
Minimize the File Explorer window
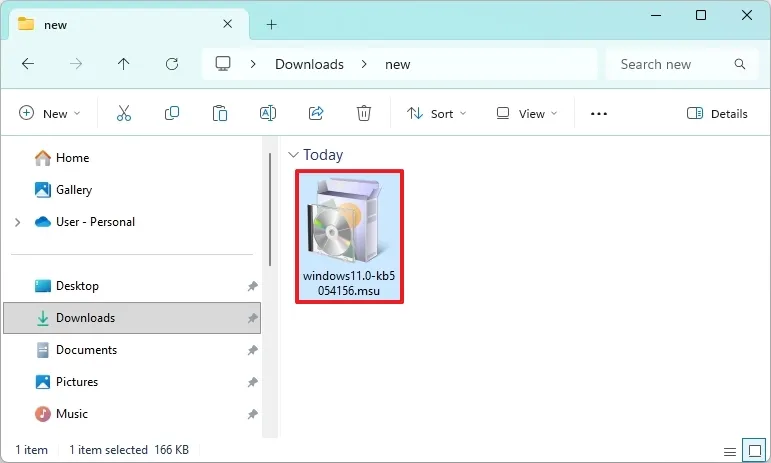(x=656, y=15)
